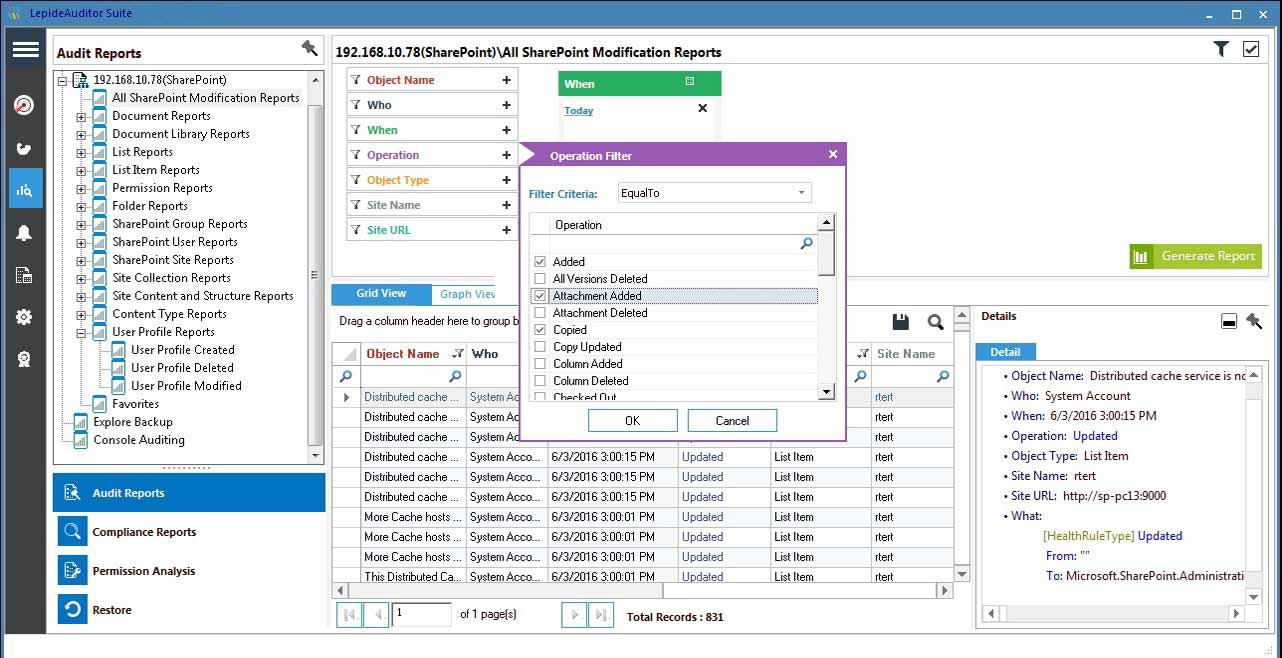Click the save floppy disk icon above grid
This screenshot has width=1282, height=658.
[x=900, y=322]
